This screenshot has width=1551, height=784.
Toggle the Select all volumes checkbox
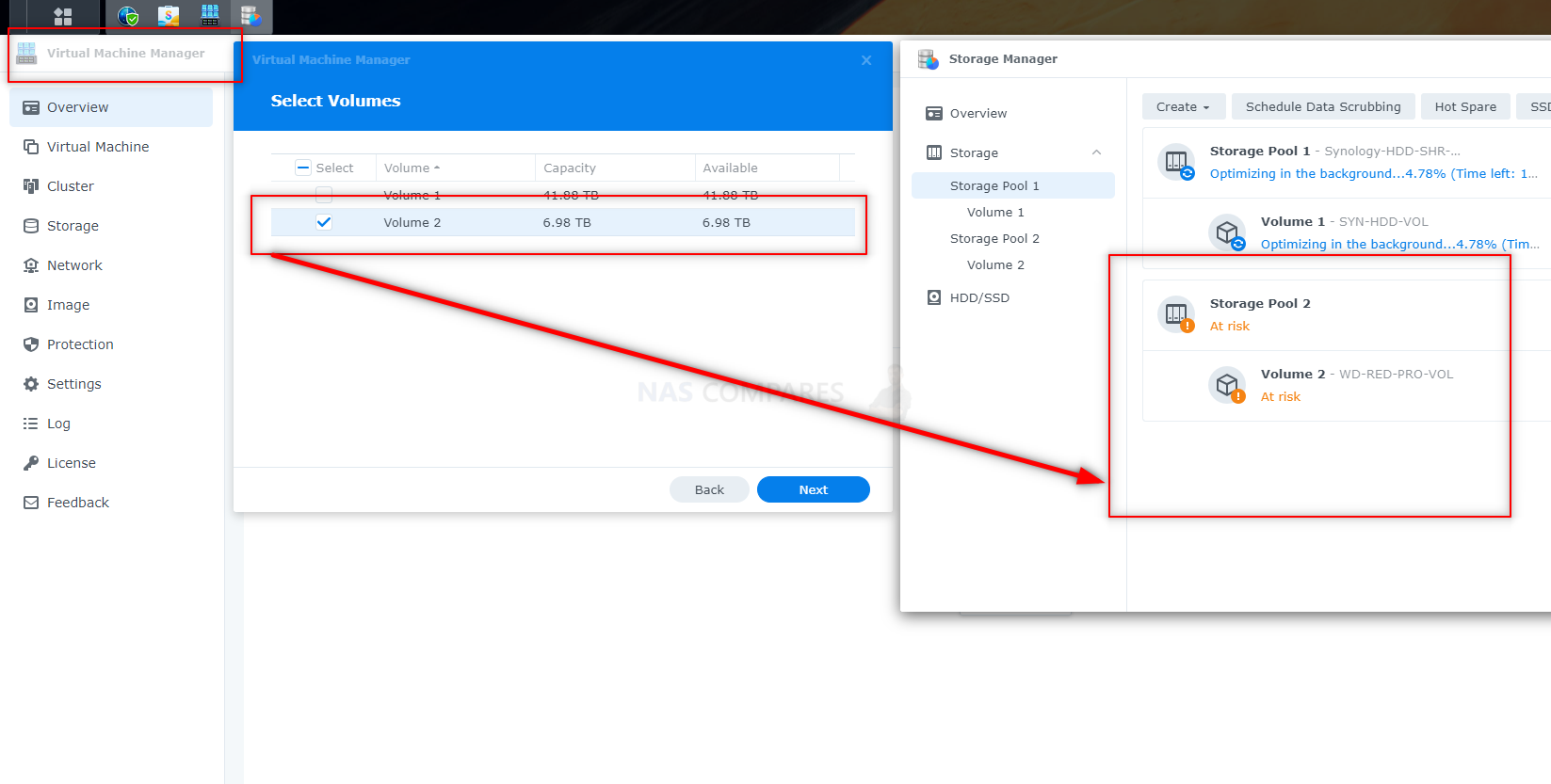[303, 168]
